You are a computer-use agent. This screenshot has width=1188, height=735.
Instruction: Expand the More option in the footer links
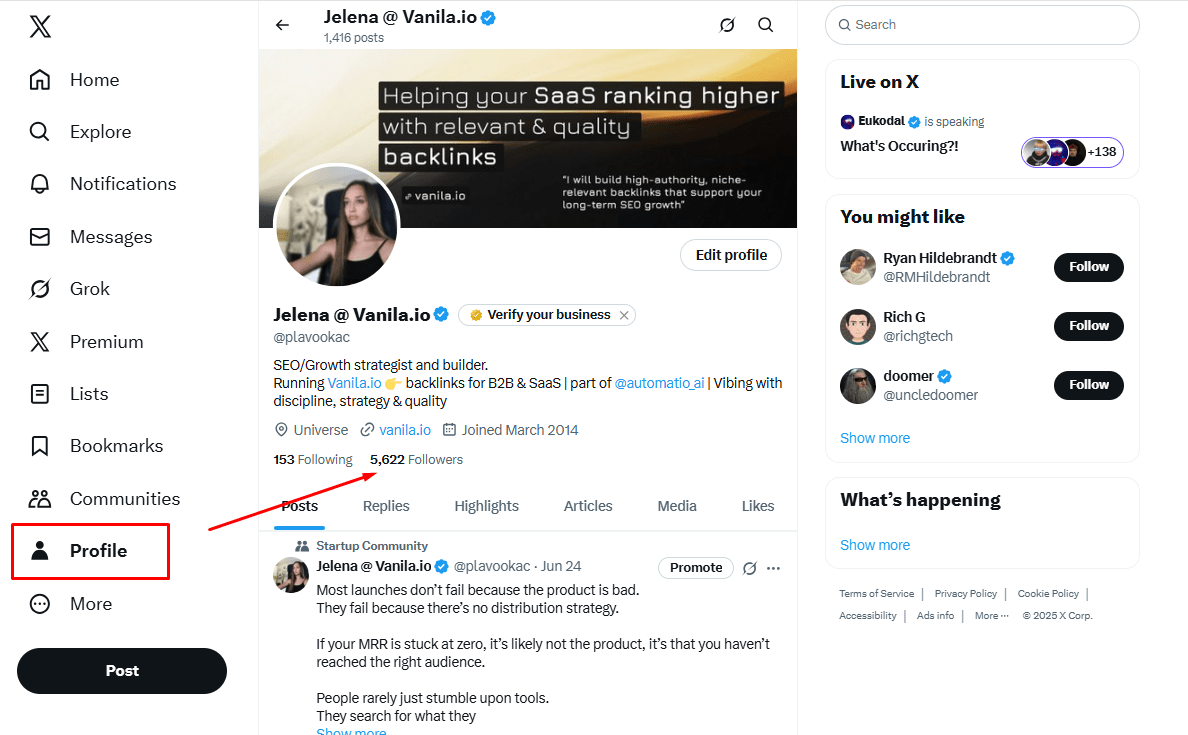point(989,615)
